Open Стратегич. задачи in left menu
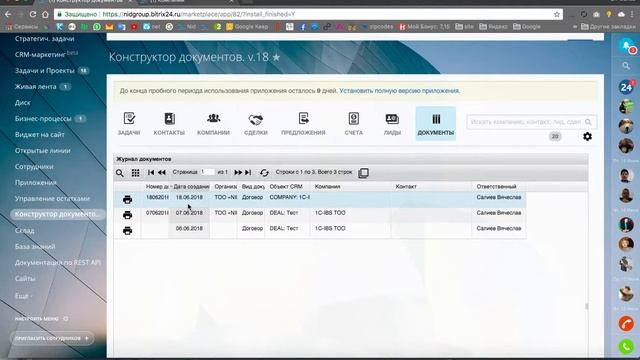Screen dimensions: 640x360 [44, 39]
